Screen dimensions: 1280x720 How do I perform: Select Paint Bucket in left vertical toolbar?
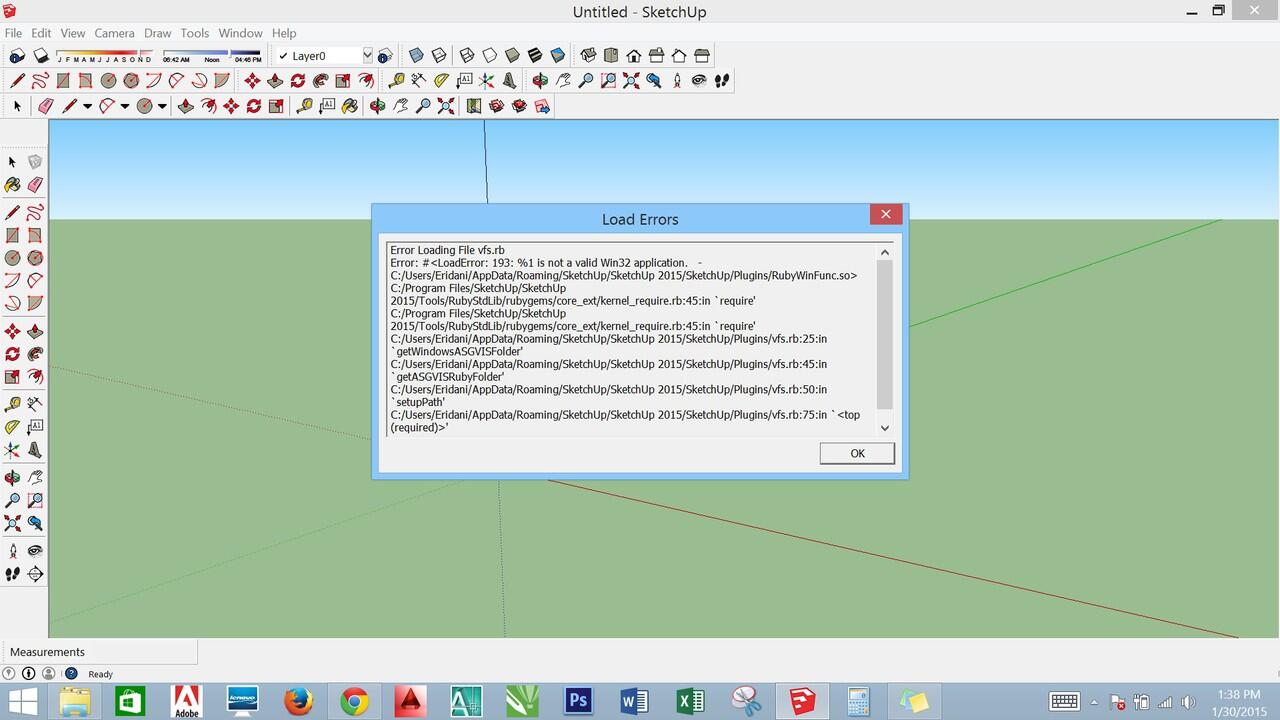[x=12, y=185]
